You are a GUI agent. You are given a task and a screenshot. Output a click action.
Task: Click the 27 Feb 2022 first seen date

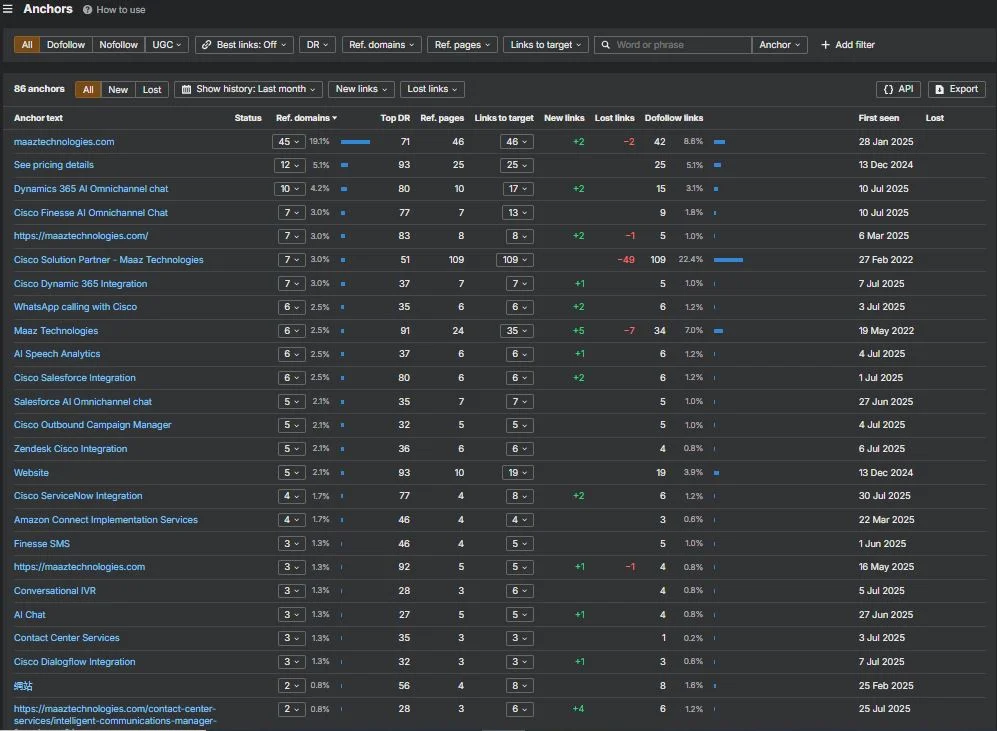(x=885, y=260)
